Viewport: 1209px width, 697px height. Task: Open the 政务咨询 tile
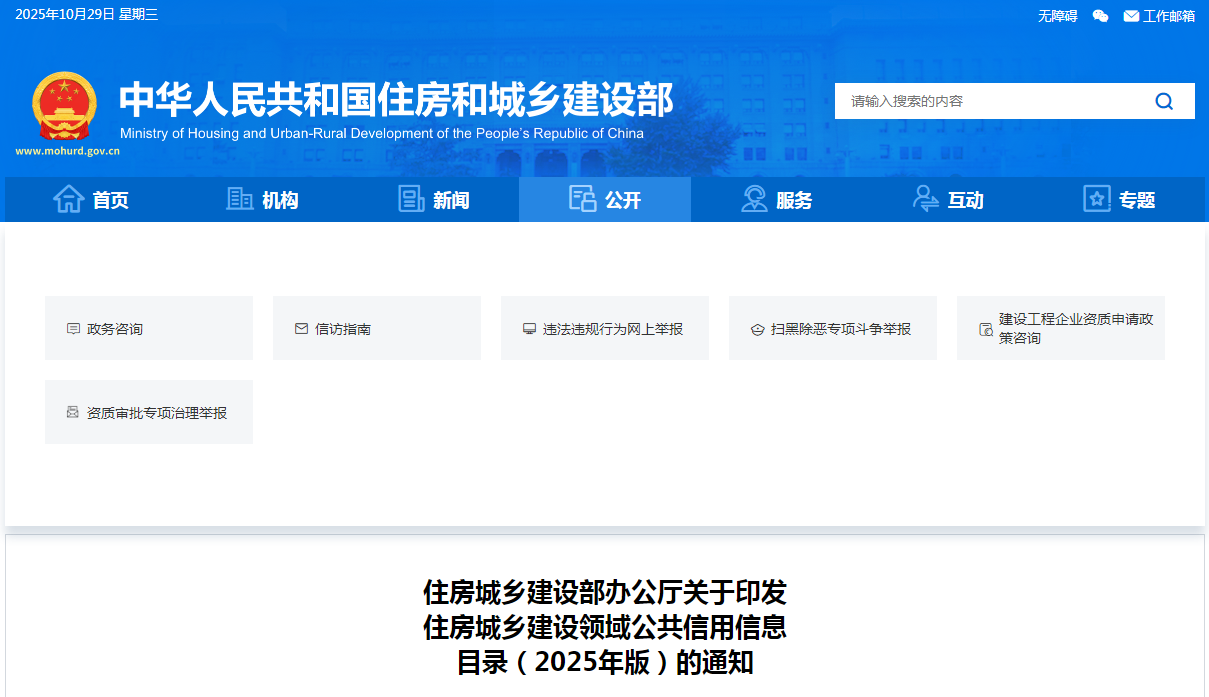coord(149,328)
